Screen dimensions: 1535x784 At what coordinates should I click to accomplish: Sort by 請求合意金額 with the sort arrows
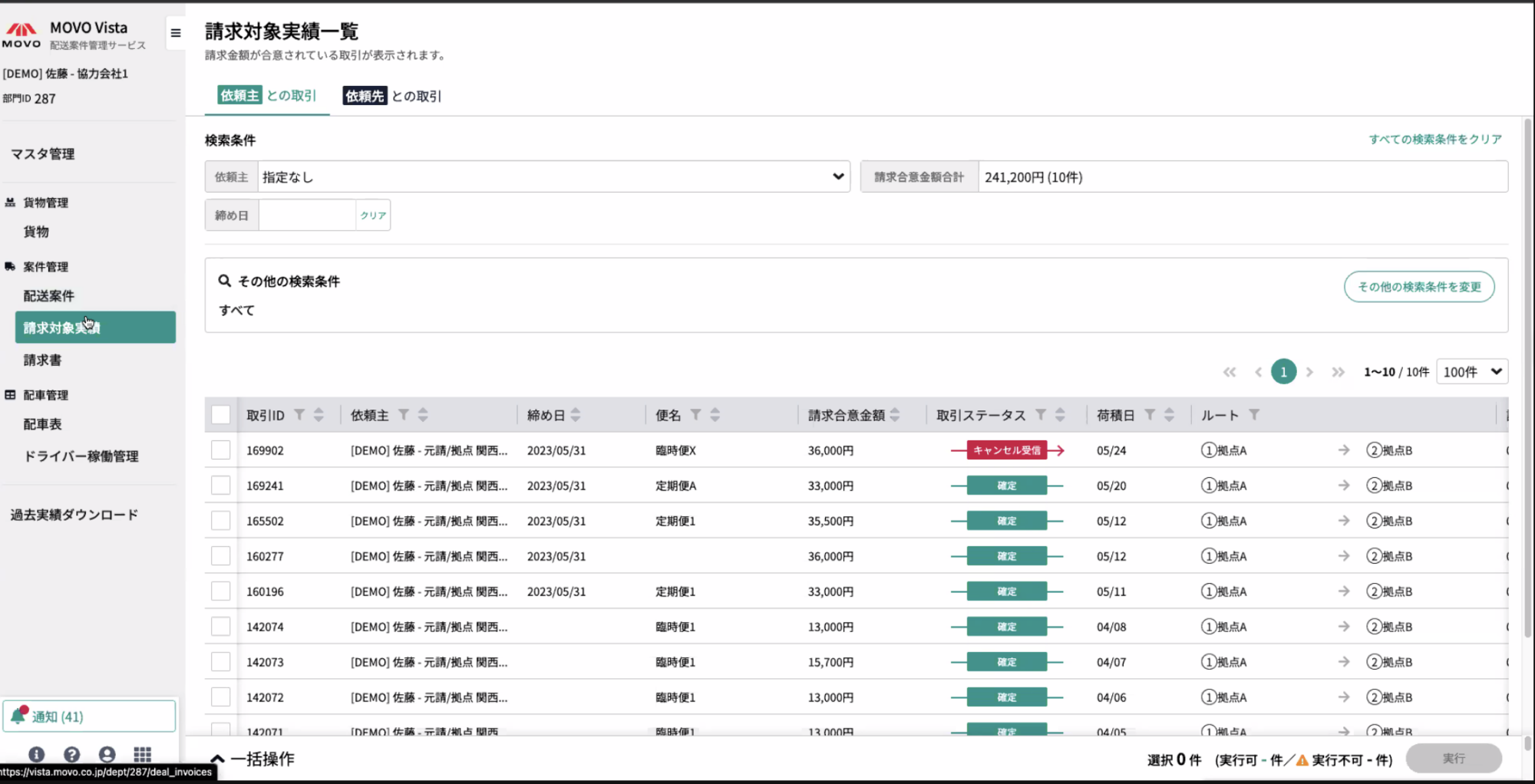coord(896,415)
